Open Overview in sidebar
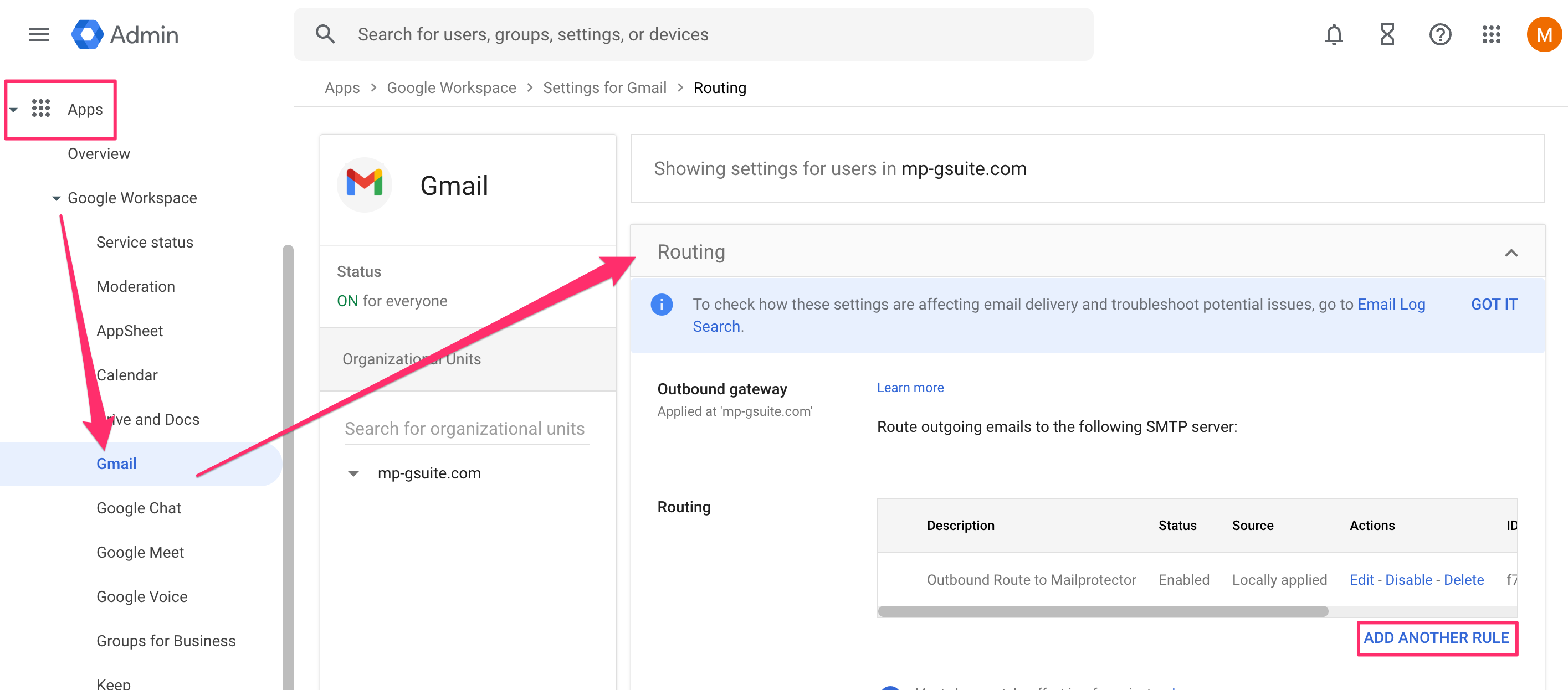The height and width of the screenshot is (690, 1568). [99, 154]
